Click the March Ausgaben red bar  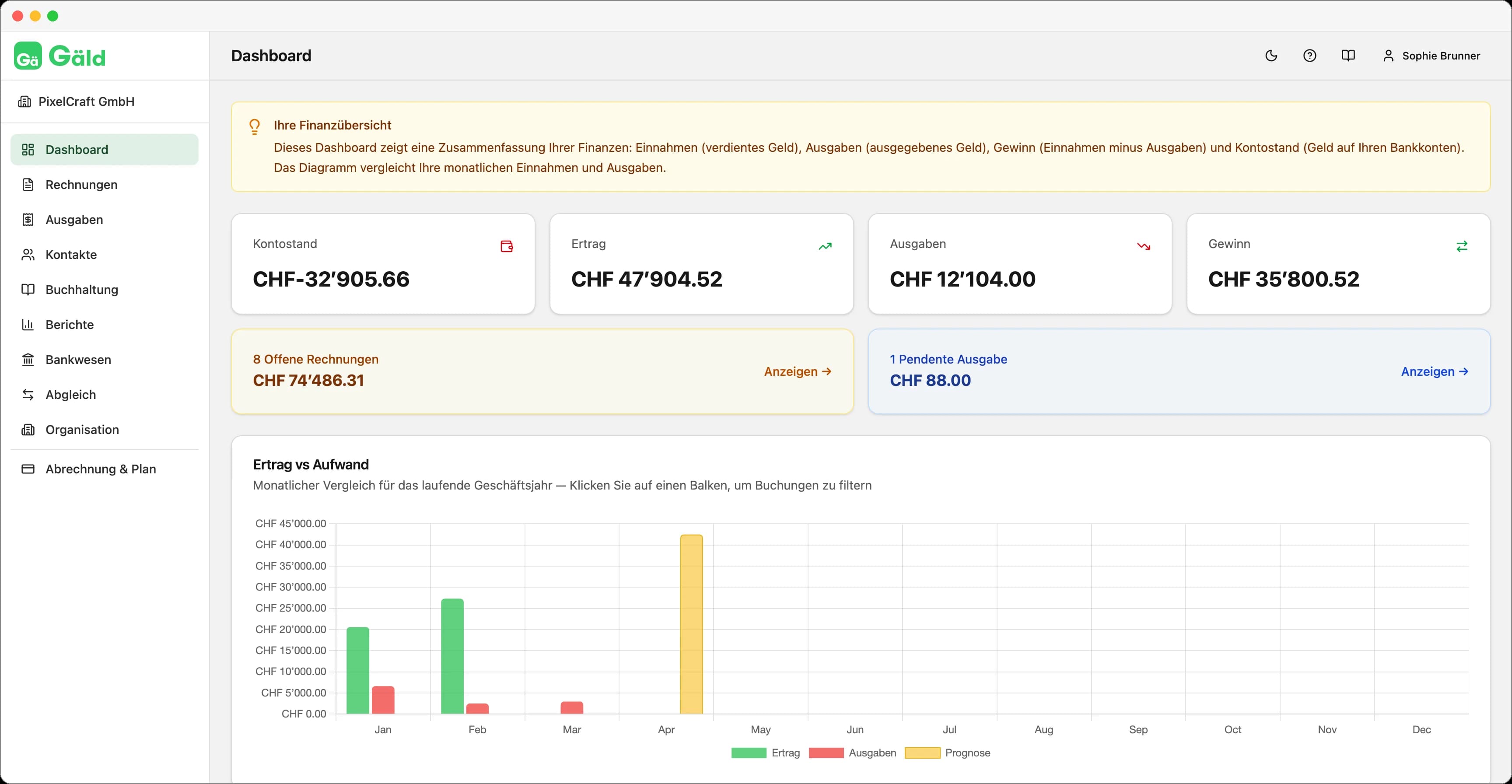click(x=572, y=708)
